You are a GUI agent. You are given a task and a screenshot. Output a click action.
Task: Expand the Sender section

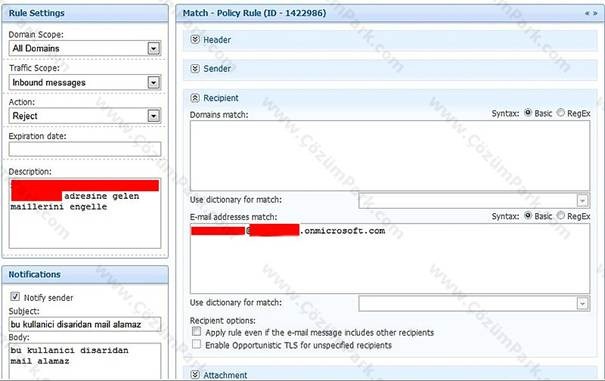click(x=195, y=68)
